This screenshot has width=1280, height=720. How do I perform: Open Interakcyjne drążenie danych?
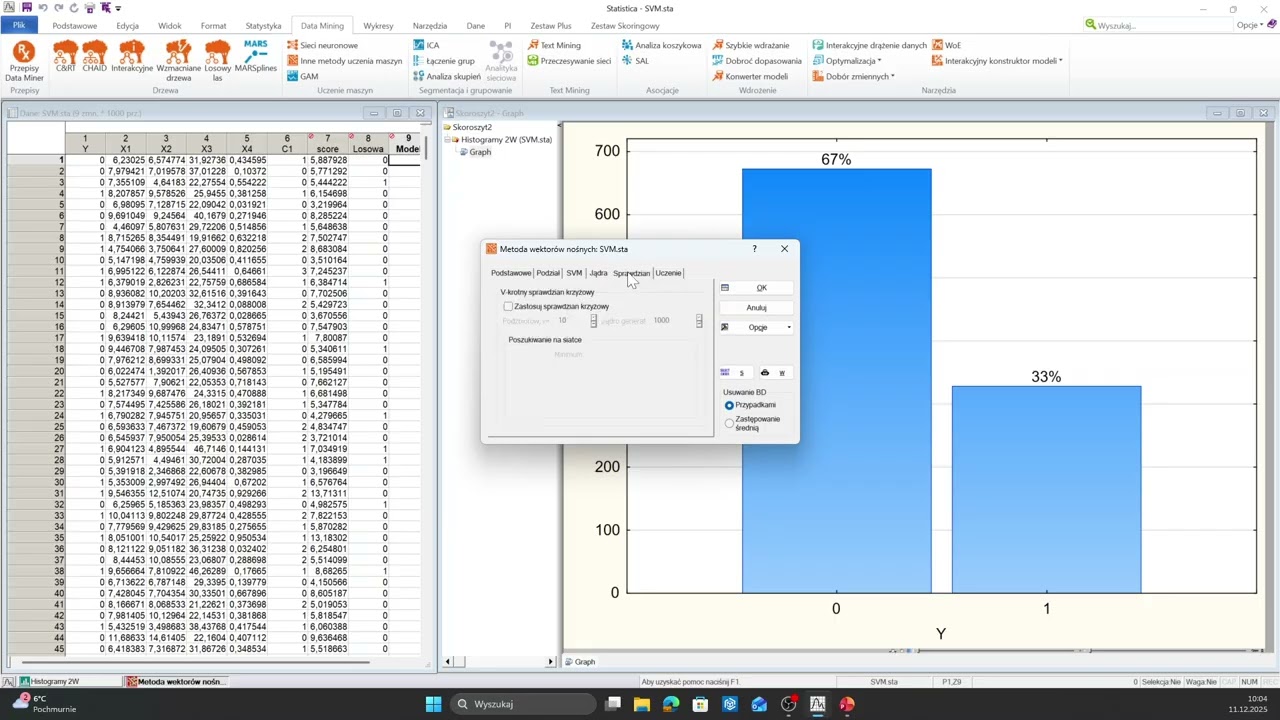(870, 45)
